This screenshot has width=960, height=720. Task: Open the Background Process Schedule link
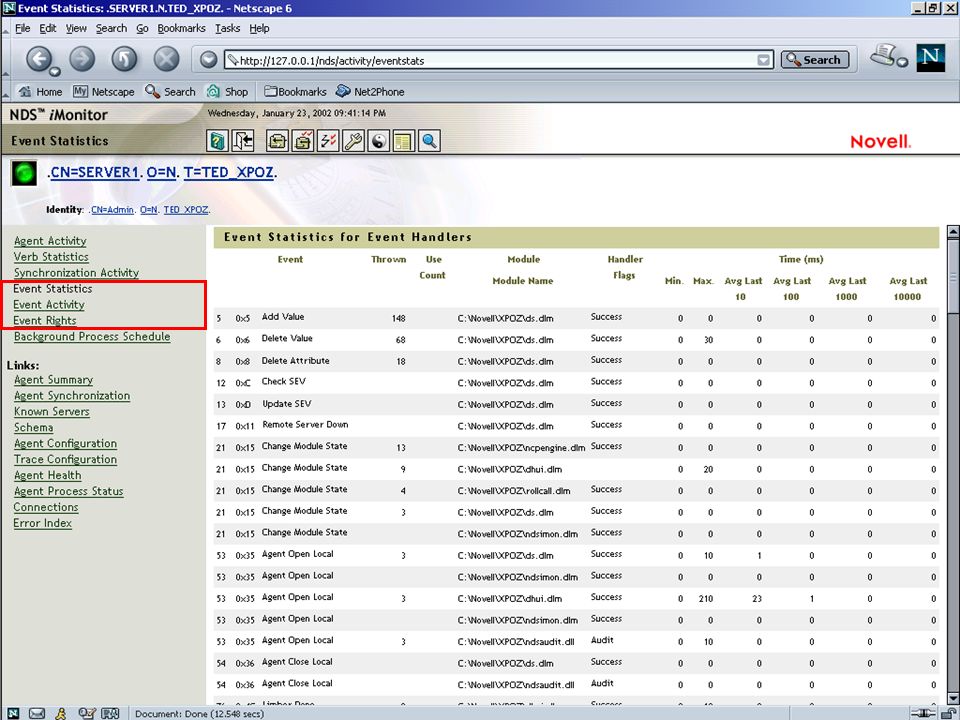[92, 336]
